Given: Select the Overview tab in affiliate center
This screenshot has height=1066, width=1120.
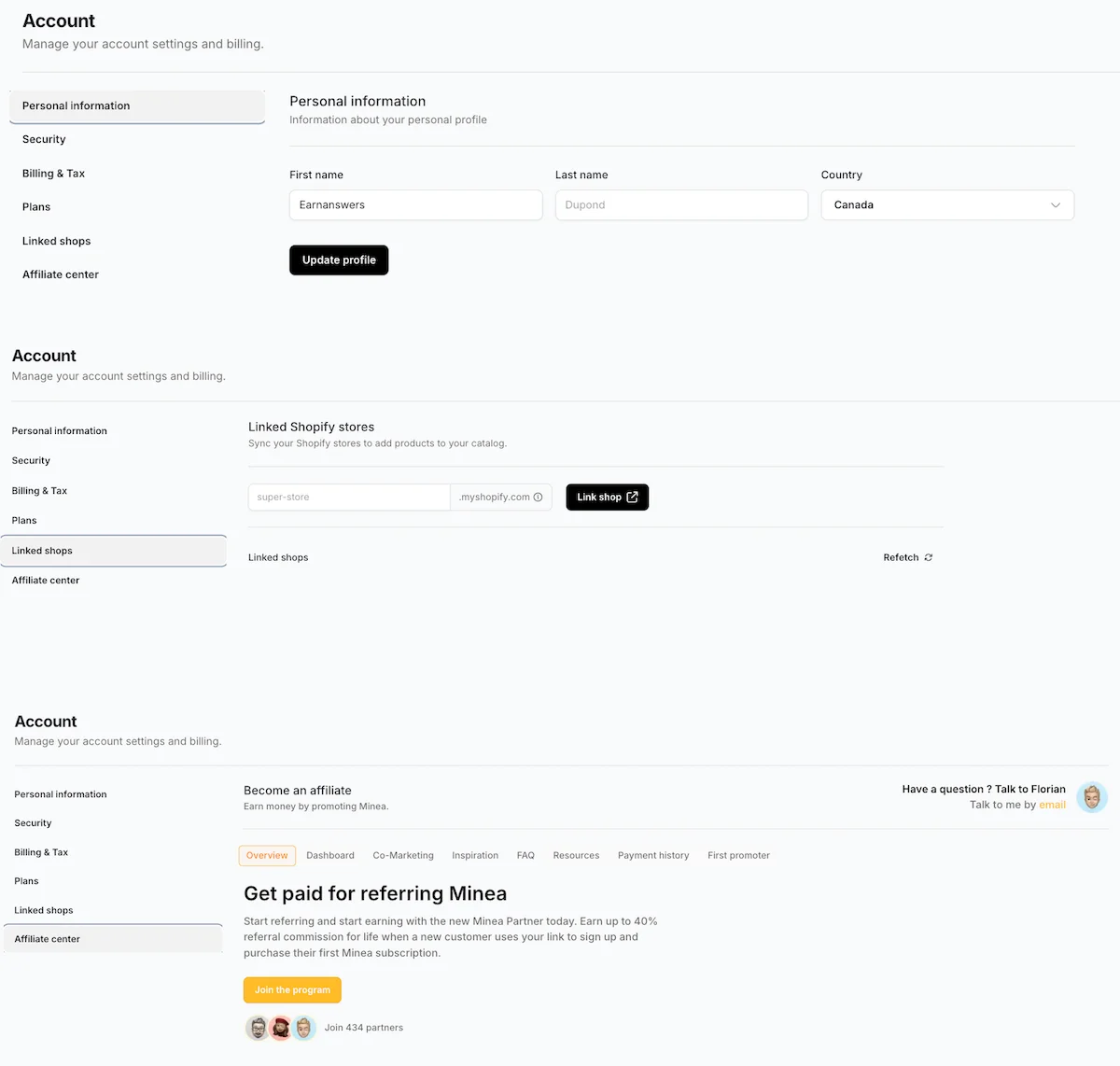Looking at the screenshot, I should [x=267, y=855].
